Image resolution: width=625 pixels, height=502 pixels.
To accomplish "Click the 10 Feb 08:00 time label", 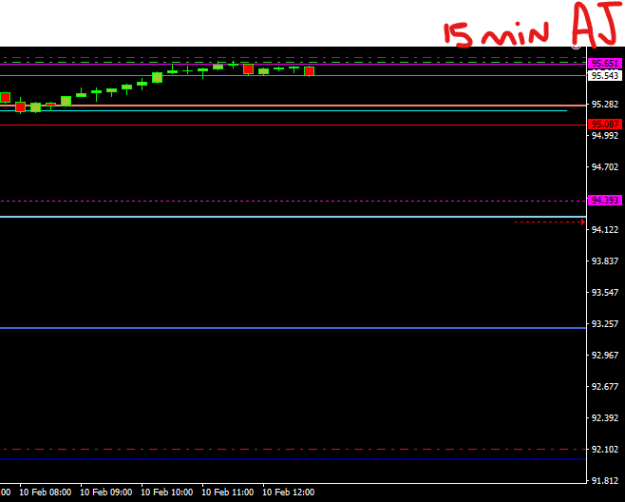I will (45, 492).
